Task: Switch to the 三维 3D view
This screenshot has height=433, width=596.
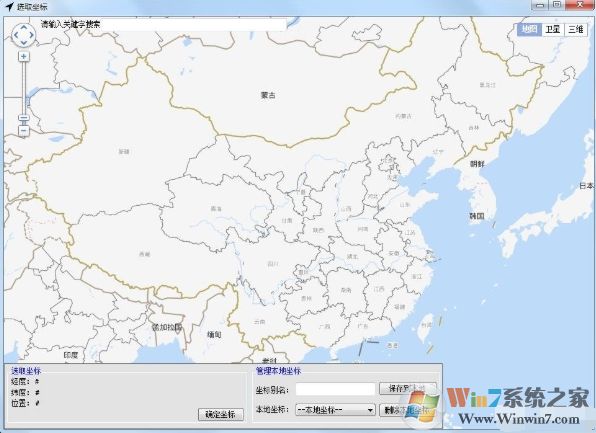Action: pyautogui.click(x=576, y=29)
